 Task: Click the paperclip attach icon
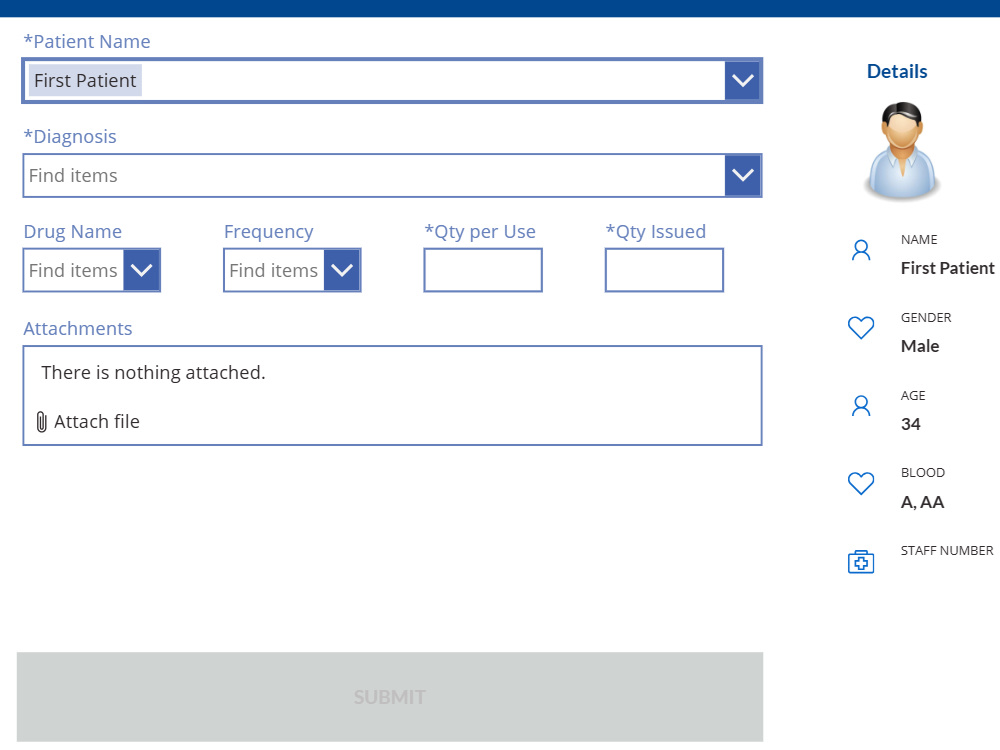(41, 422)
